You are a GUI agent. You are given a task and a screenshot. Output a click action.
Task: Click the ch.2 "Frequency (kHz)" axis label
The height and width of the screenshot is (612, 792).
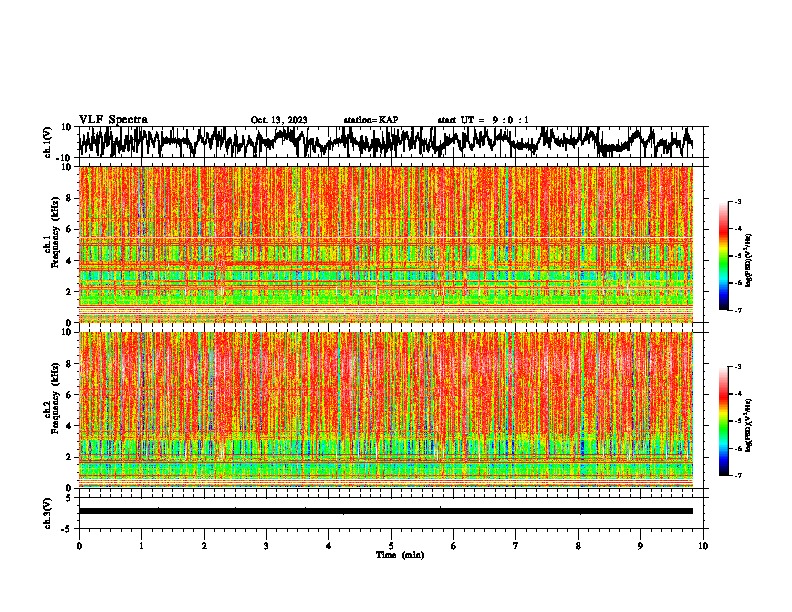pyautogui.click(x=55, y=398)
